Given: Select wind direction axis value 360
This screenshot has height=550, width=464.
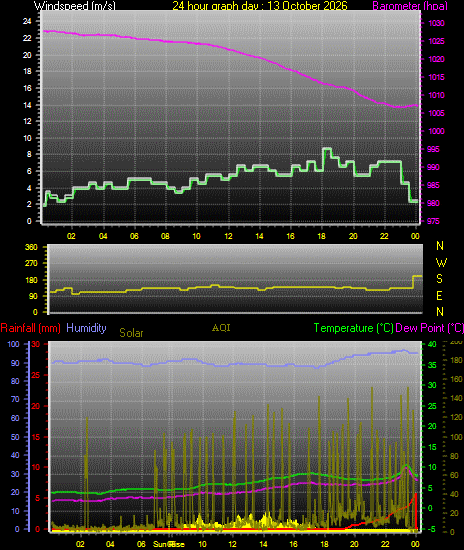Looking at the screenshot, I should [x=31, y=247].
